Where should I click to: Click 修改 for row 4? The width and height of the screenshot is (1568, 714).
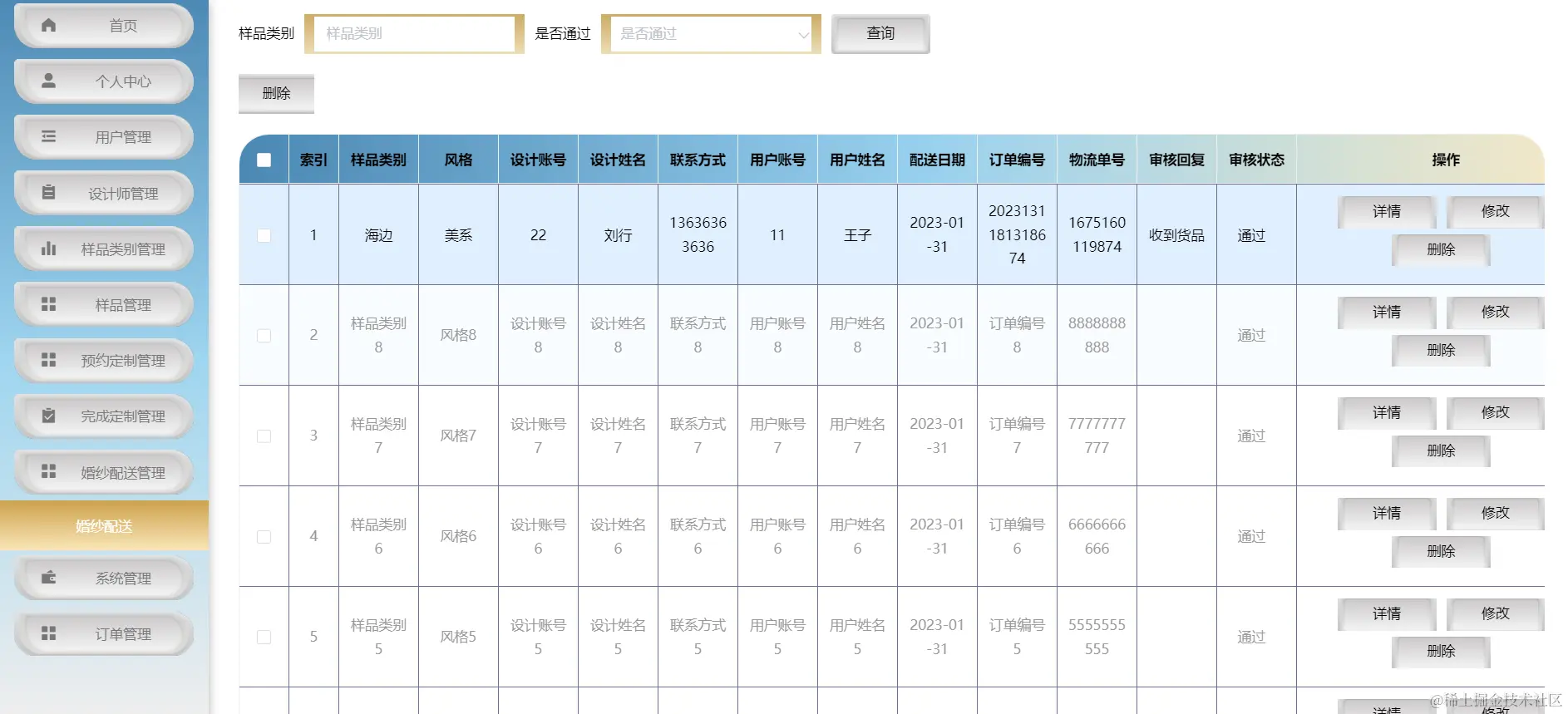tap(1495, 513)
